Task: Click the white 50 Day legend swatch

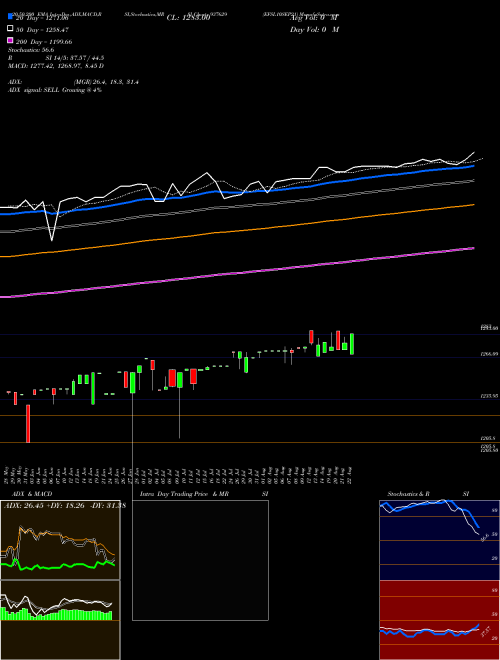Action: 11,29
